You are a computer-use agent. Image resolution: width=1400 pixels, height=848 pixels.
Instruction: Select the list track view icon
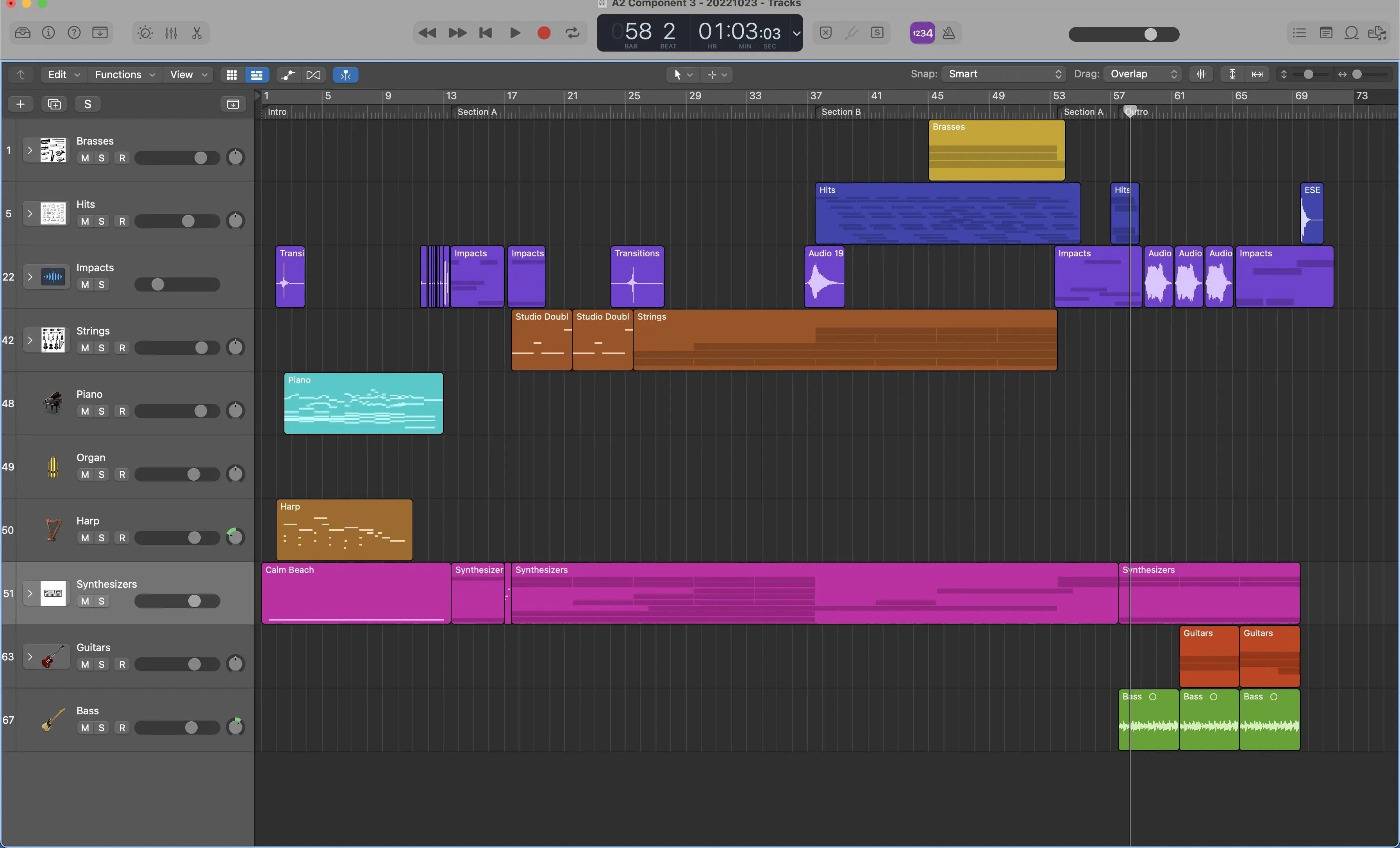257,75
